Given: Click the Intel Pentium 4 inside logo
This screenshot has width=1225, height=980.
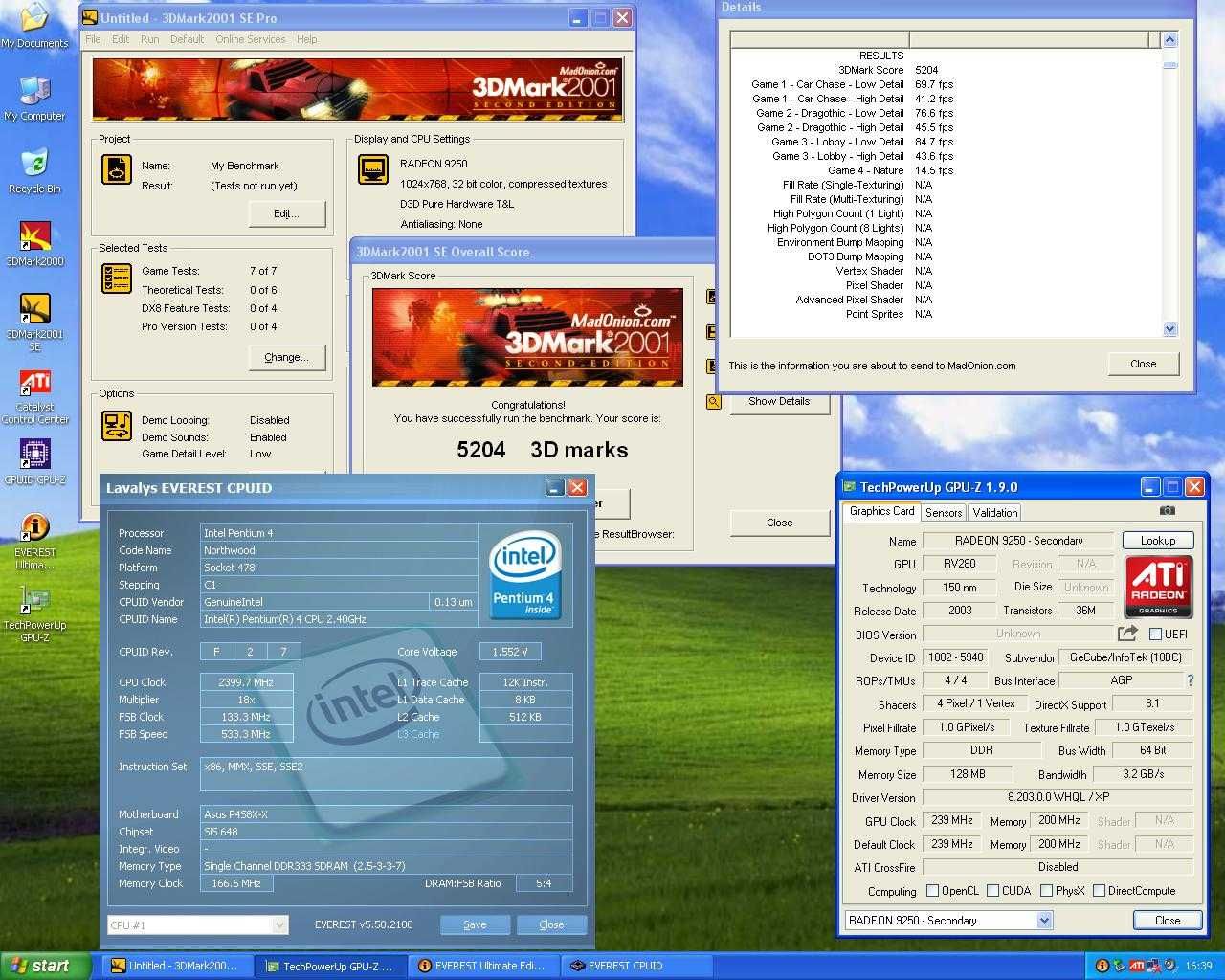Looking at the screenshot, I should (x=523, y=574).
